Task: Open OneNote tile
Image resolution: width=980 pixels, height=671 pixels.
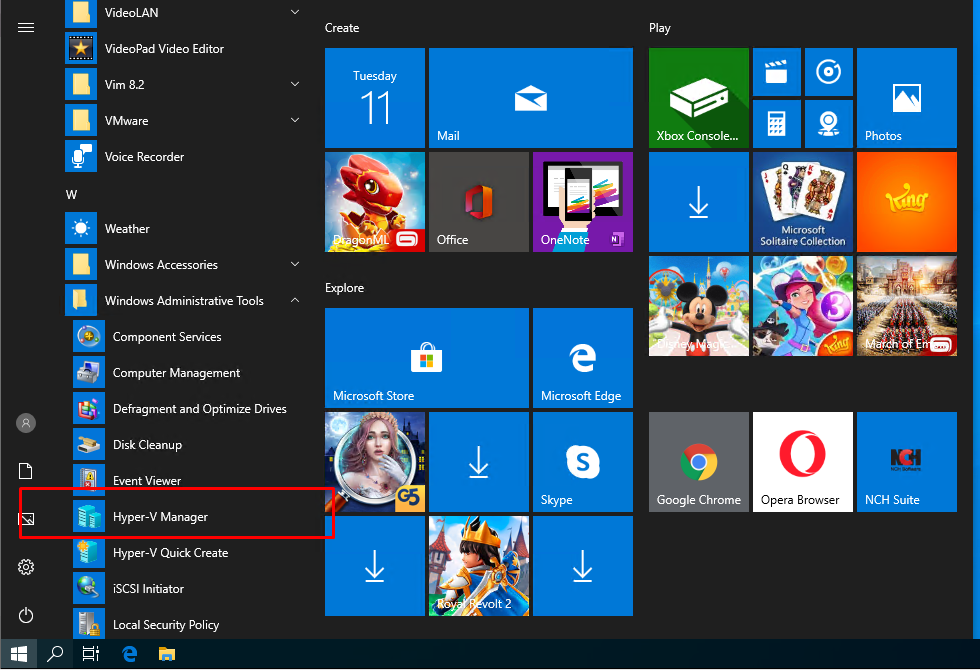Action: 582,202
